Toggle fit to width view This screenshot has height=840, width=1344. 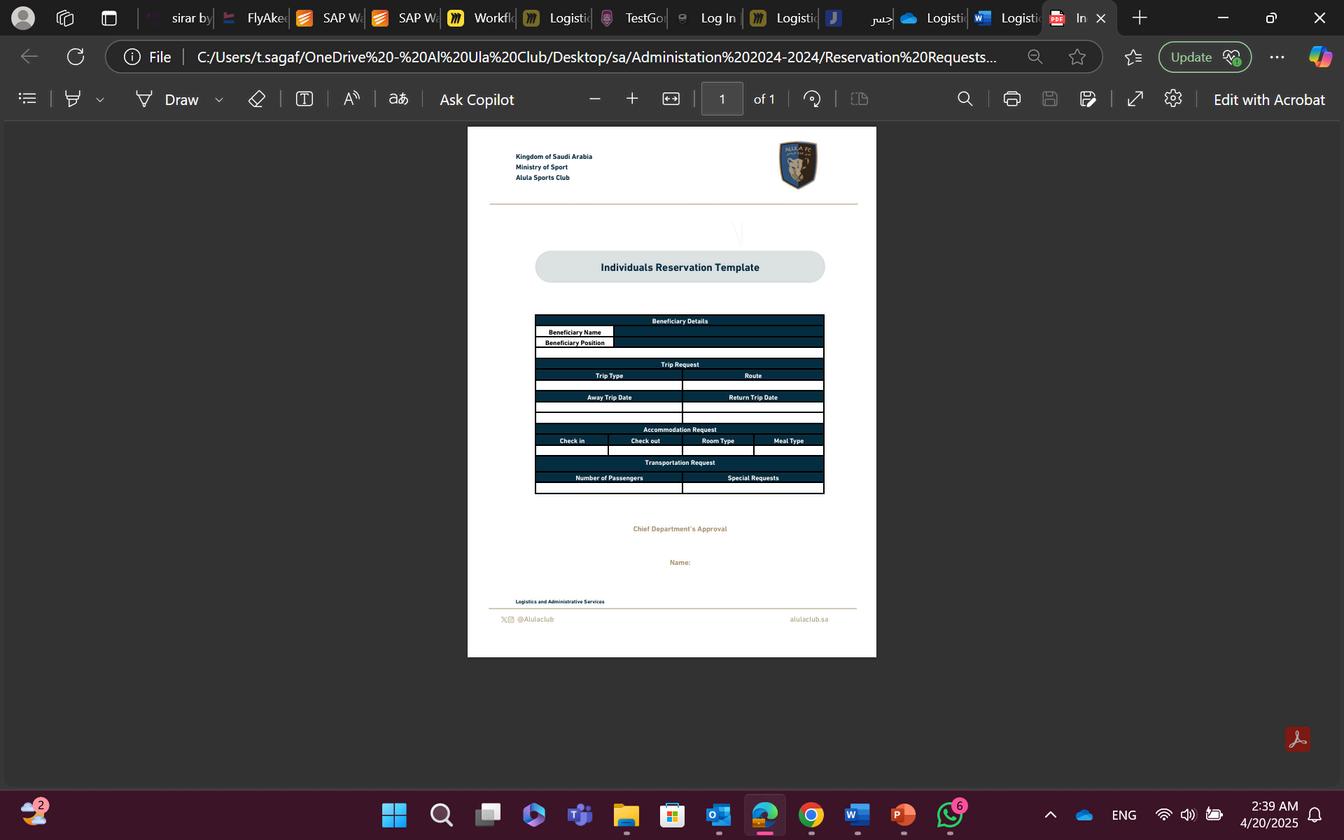click(x=671, y=99)
